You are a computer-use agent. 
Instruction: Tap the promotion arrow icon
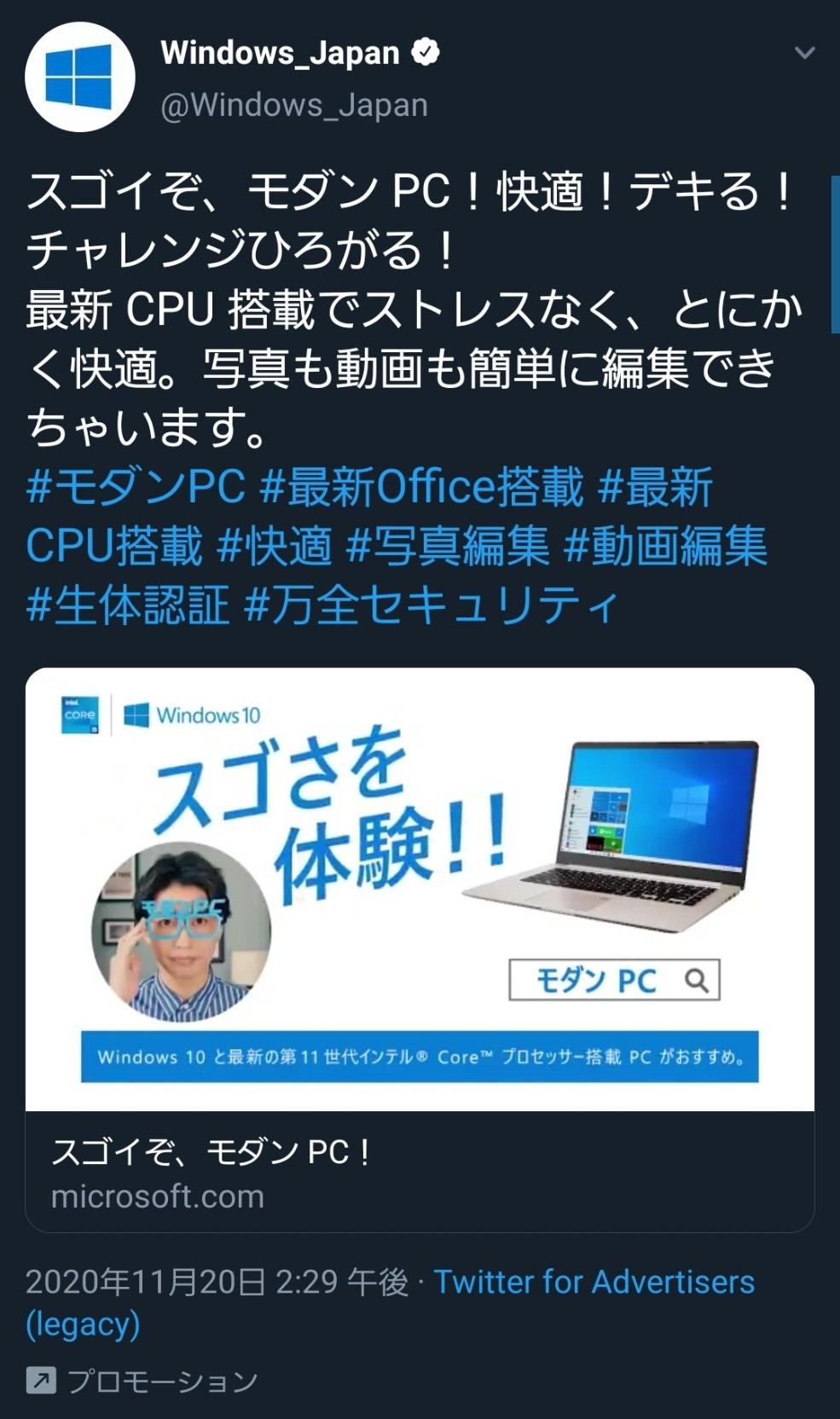(41, 1380)
